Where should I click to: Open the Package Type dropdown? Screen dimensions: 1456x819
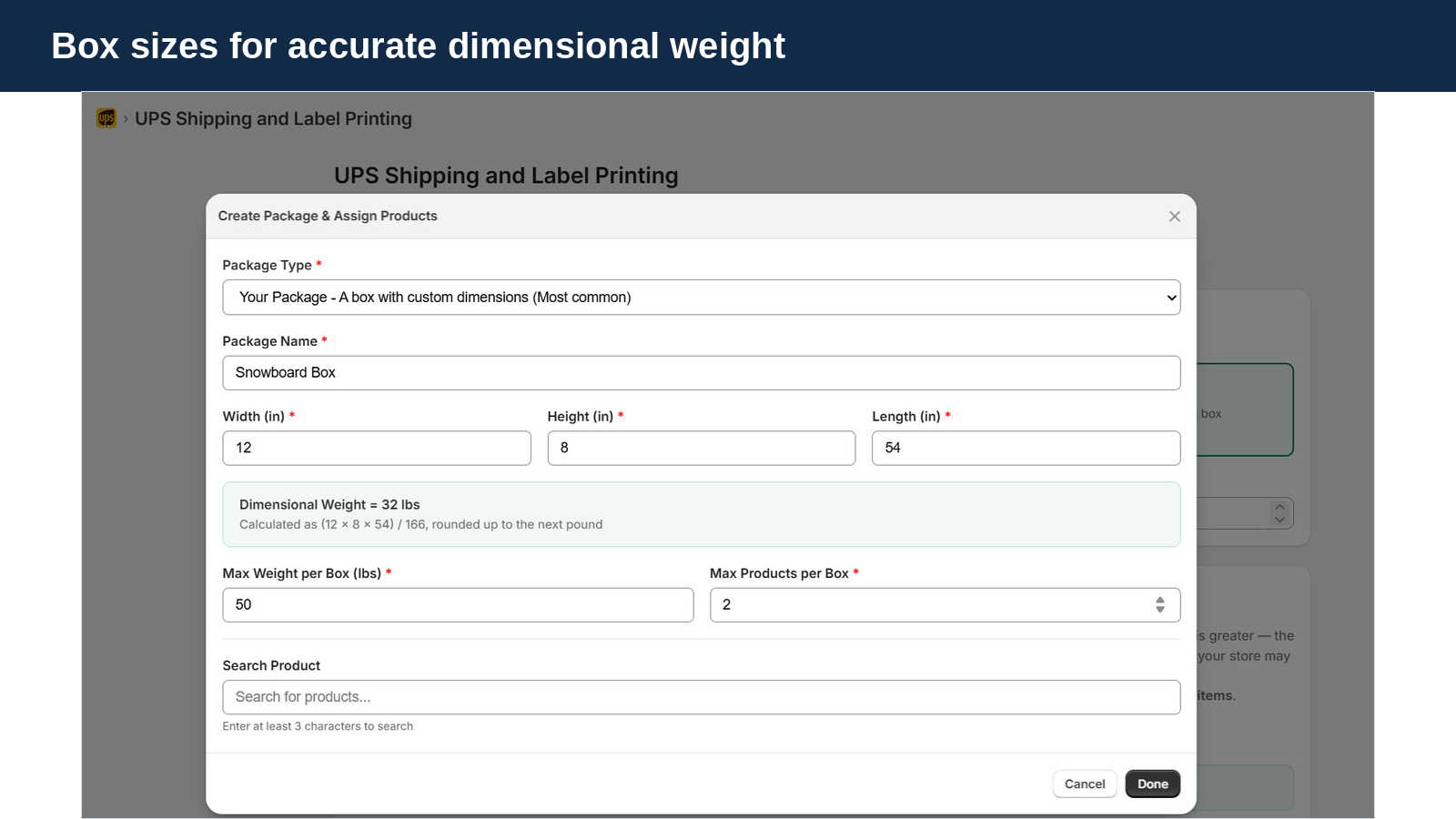click(x=702, y=298)
